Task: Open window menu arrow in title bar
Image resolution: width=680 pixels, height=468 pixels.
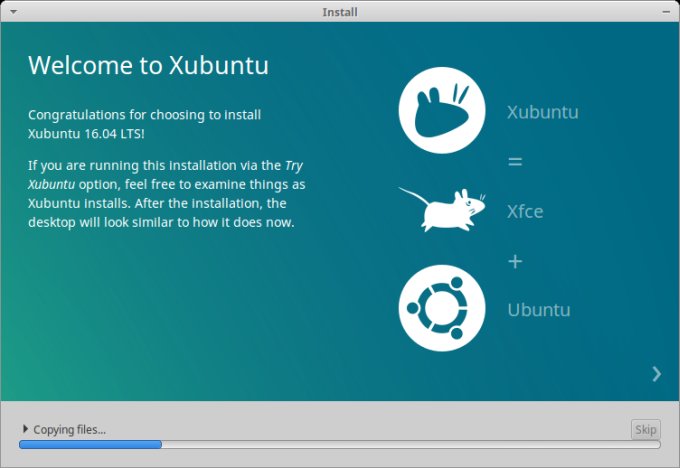Action: 13,12
